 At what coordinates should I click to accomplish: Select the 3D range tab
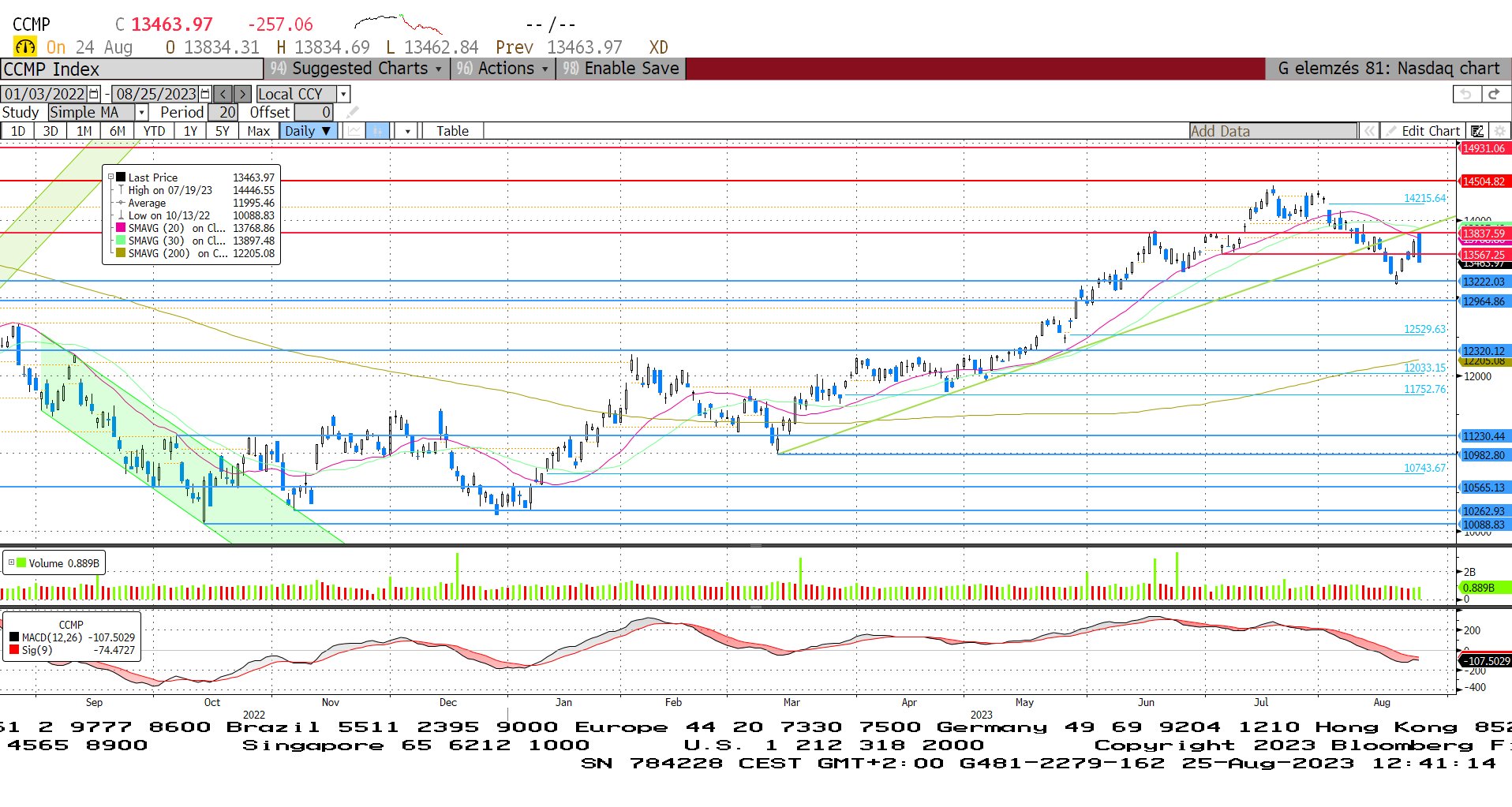(x=51, y=131)
